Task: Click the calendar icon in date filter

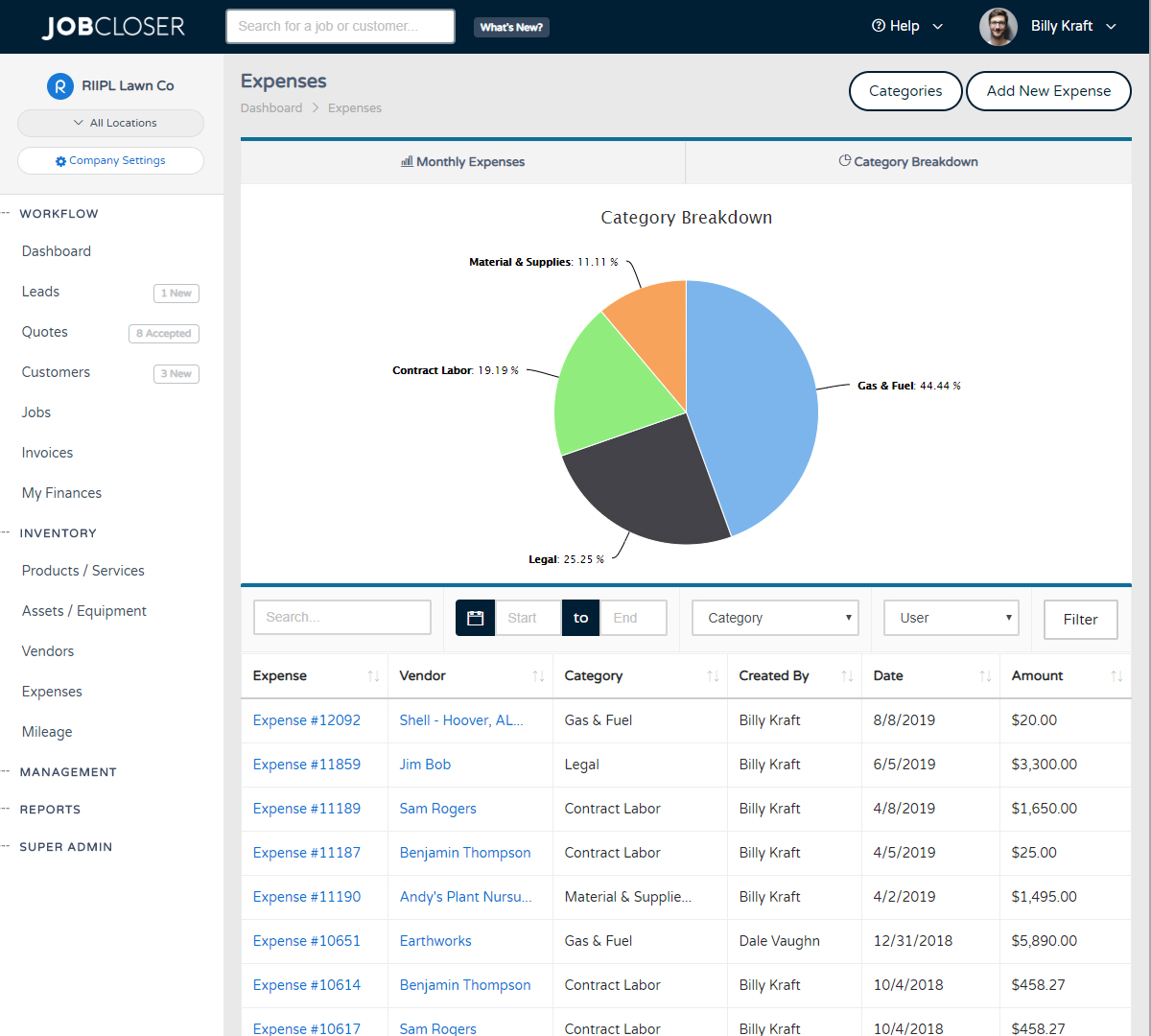Action: pyautogui.click(x=475, y=617)
